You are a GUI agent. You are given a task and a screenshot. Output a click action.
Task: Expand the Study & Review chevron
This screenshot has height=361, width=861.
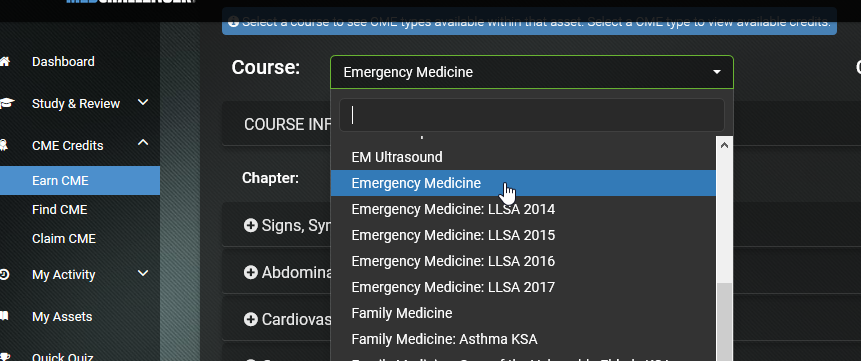click(x=143, y=102)
